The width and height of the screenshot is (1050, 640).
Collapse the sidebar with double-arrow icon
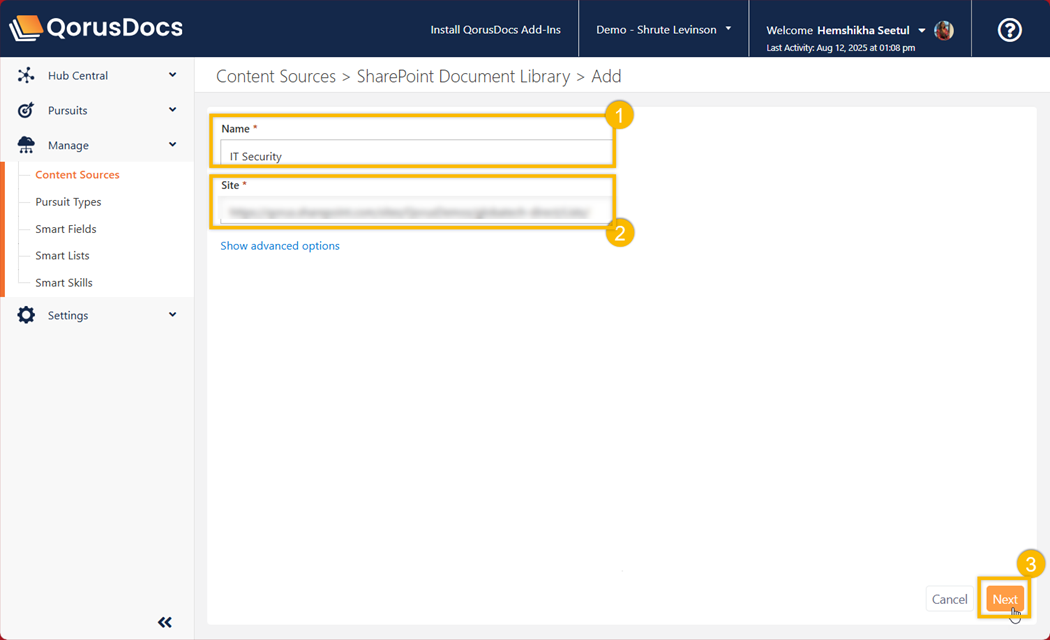point(165,622)
